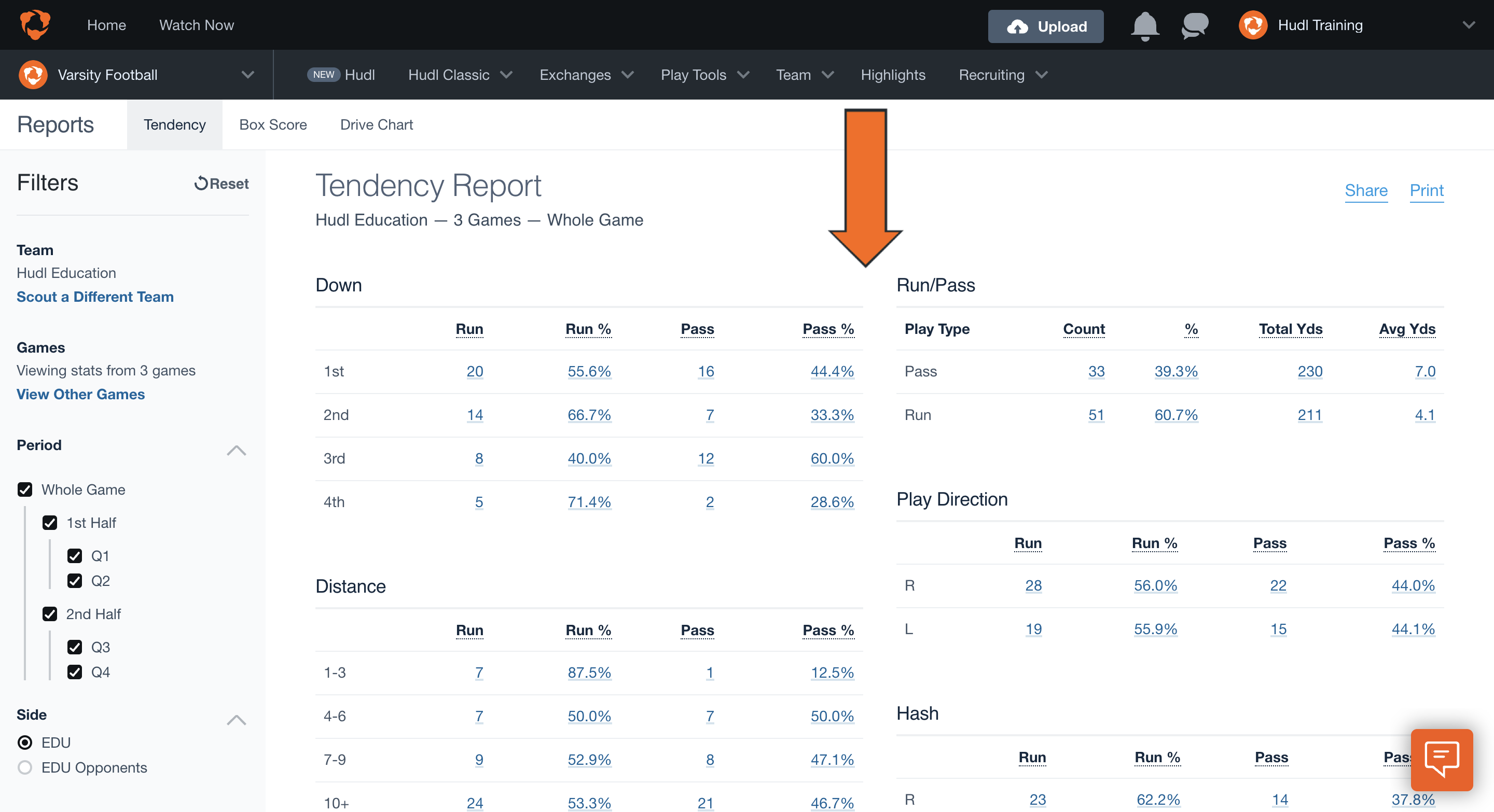Open the Team dropdown menu
Viewport: 1494px width, 812px height.
[805, 75]
